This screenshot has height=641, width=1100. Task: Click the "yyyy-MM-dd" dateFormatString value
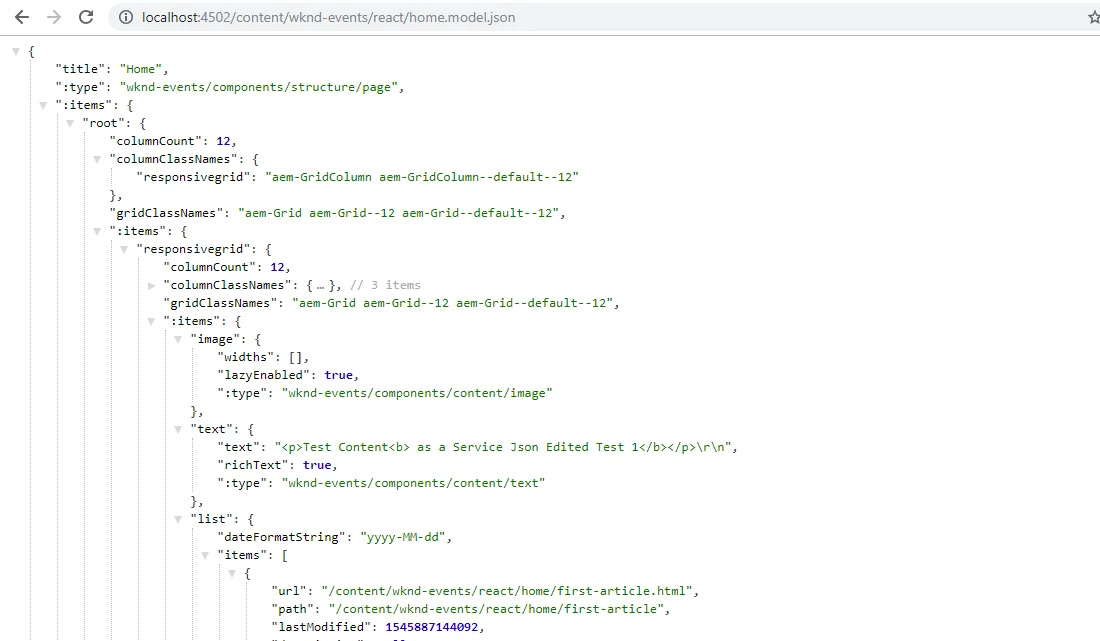(403, 537)
